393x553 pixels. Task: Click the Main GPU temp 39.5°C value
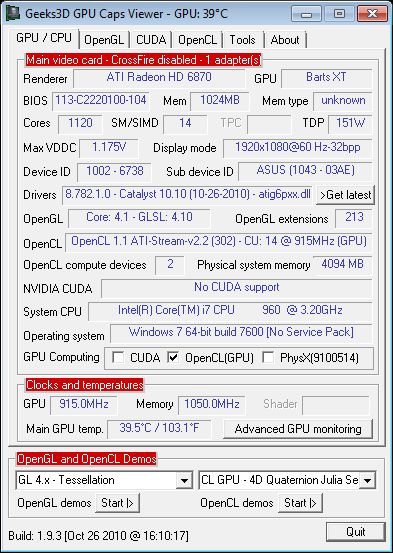159,429
